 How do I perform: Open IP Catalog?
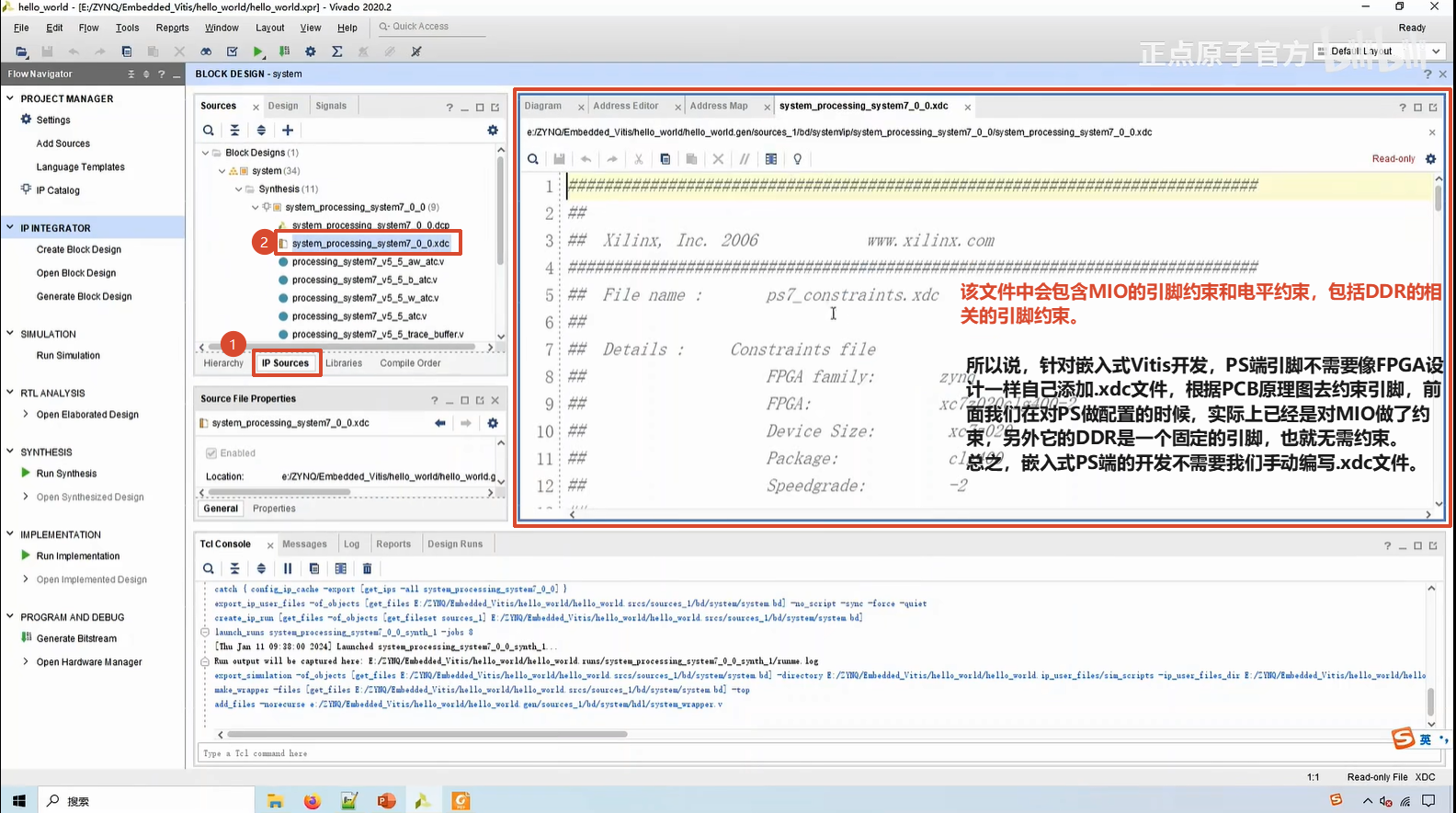click(58, 190)
